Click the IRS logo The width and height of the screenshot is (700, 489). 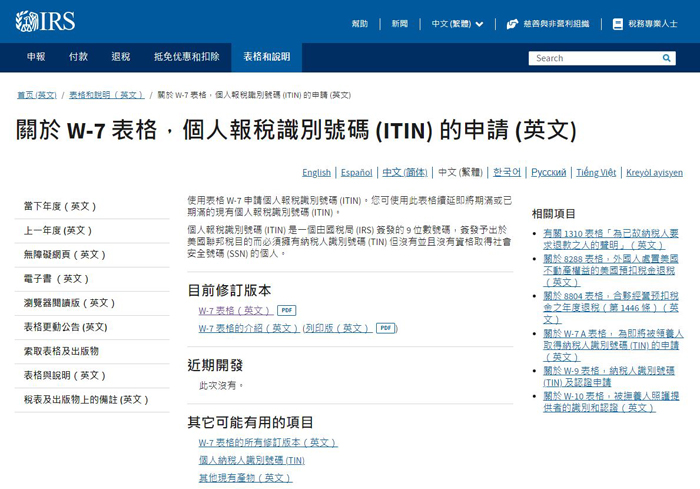pos(45,21)
